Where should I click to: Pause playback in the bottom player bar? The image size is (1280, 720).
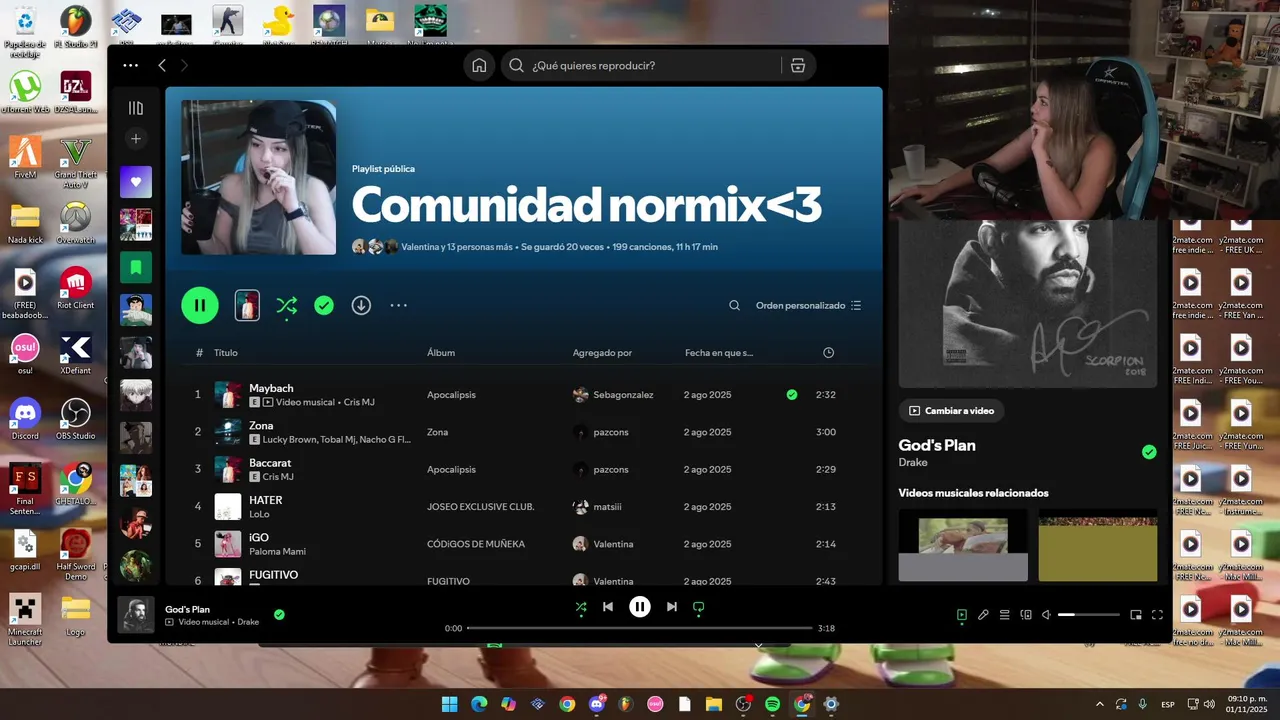point(640,606)
